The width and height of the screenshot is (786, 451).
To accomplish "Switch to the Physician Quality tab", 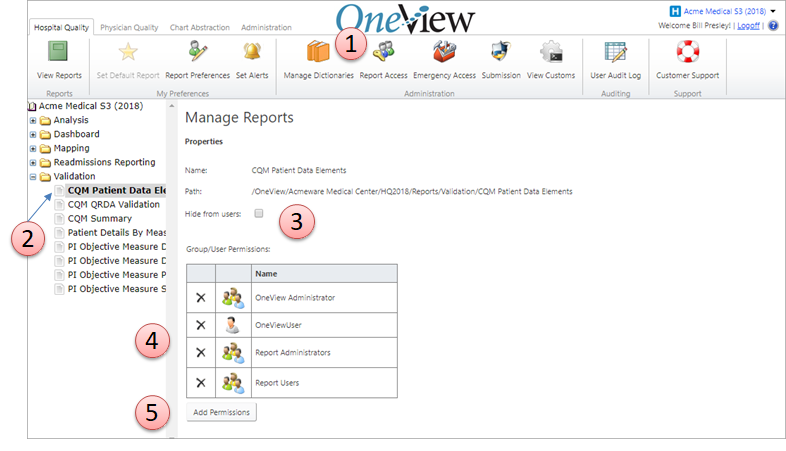I will (x=133, y=27).
